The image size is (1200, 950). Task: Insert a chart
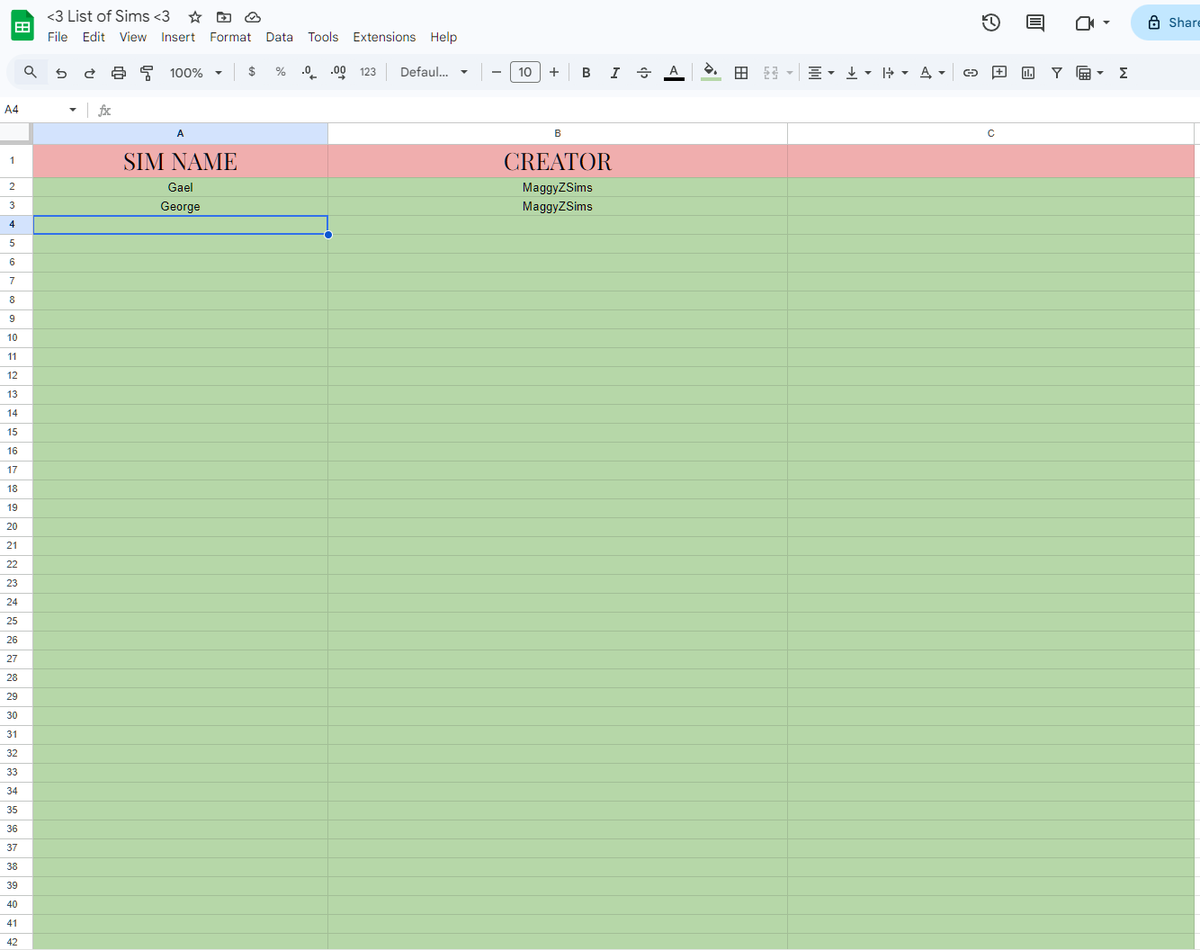click(x=1028, y=72)
